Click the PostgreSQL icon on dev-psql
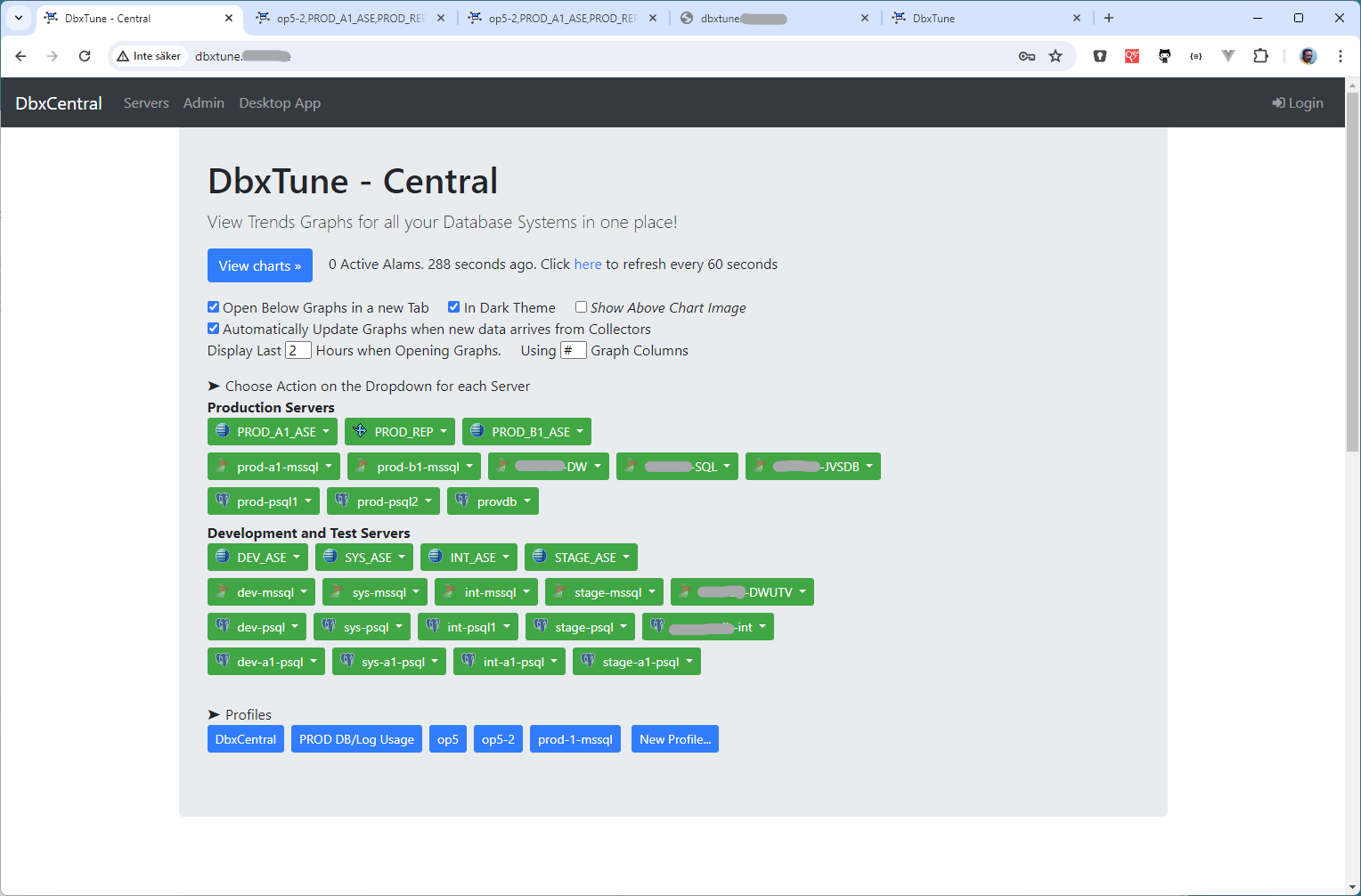The height and width of the screenshot is (896, 1361). 223,626
